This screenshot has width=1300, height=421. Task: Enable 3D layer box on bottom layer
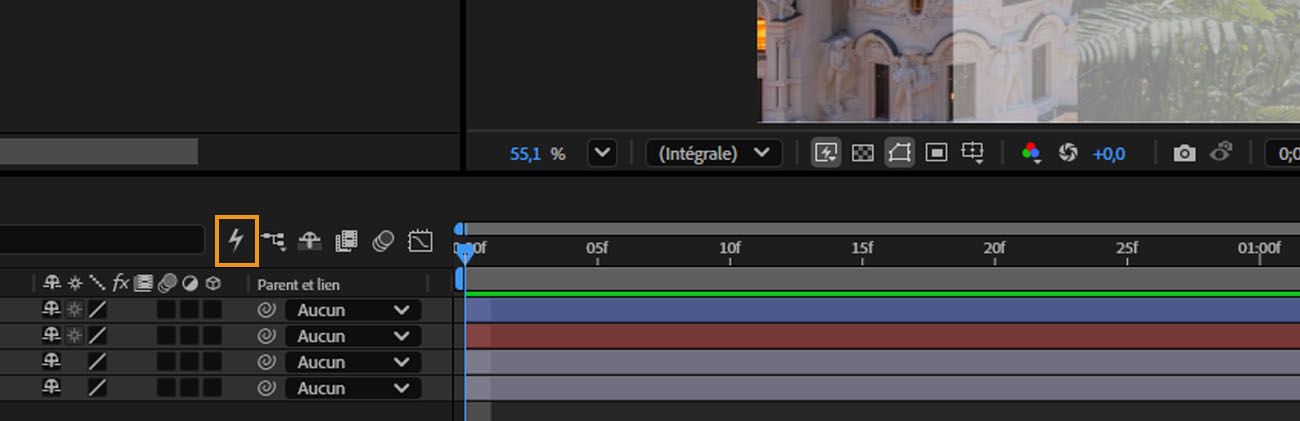[212, 388]
